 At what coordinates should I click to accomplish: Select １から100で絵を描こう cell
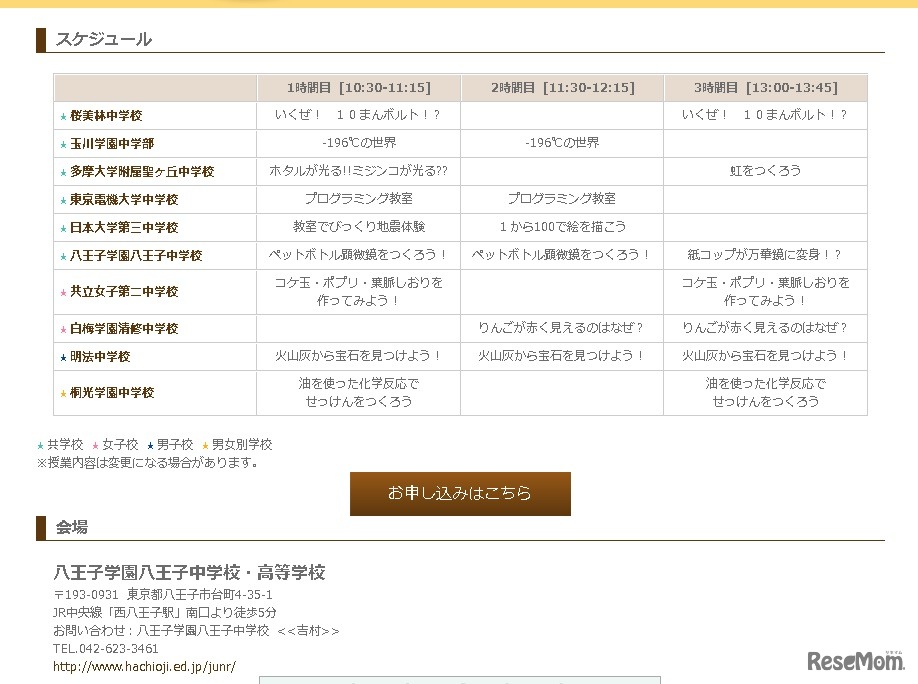[x=563, y=227]
